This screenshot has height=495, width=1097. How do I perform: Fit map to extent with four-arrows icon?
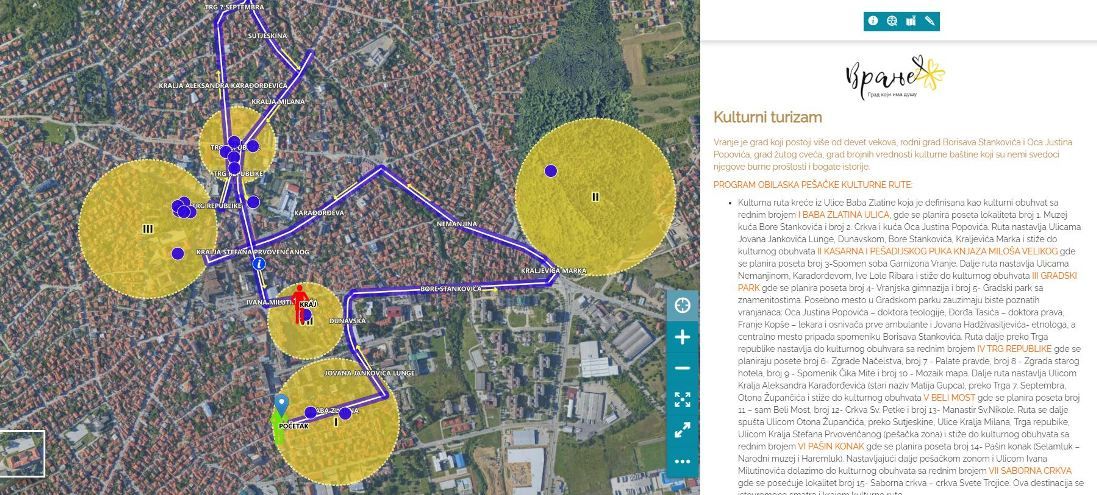point(683,399)
